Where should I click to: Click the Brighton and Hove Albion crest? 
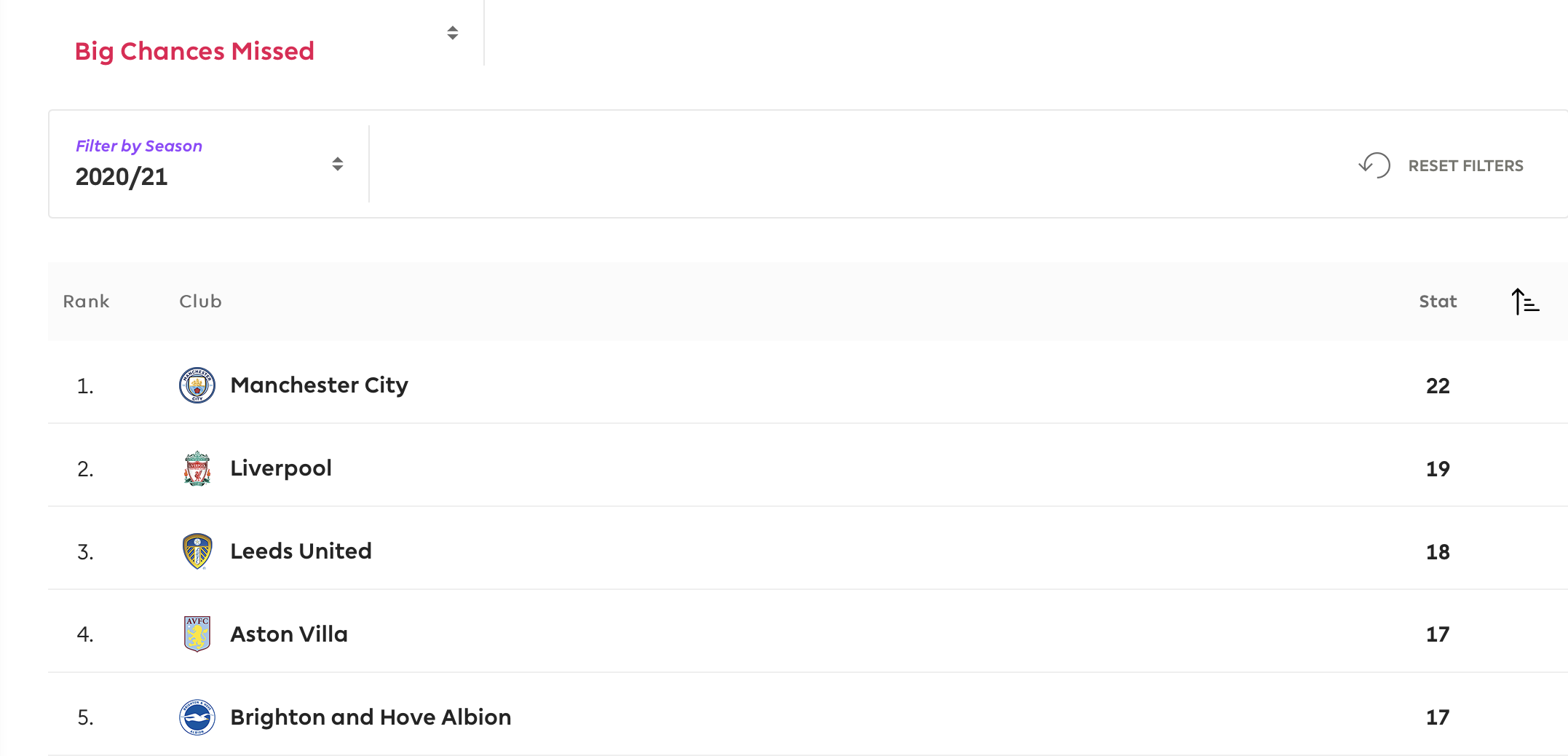click(197, 717)
